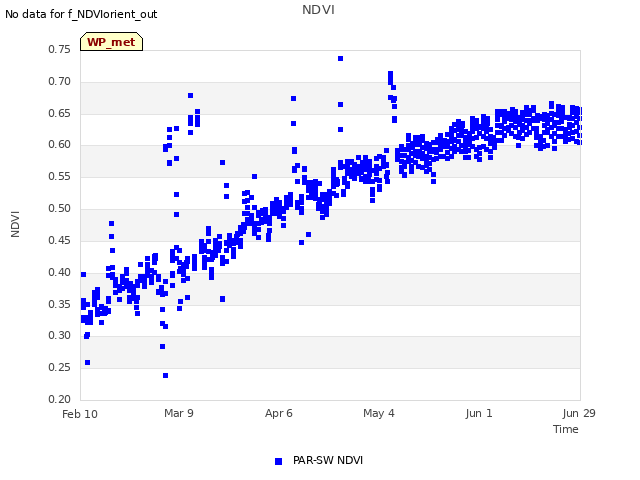The height and width of the screenshot is (480, 640).
Task: Click the 0.75 y-axis tick label
Action: 59,49
